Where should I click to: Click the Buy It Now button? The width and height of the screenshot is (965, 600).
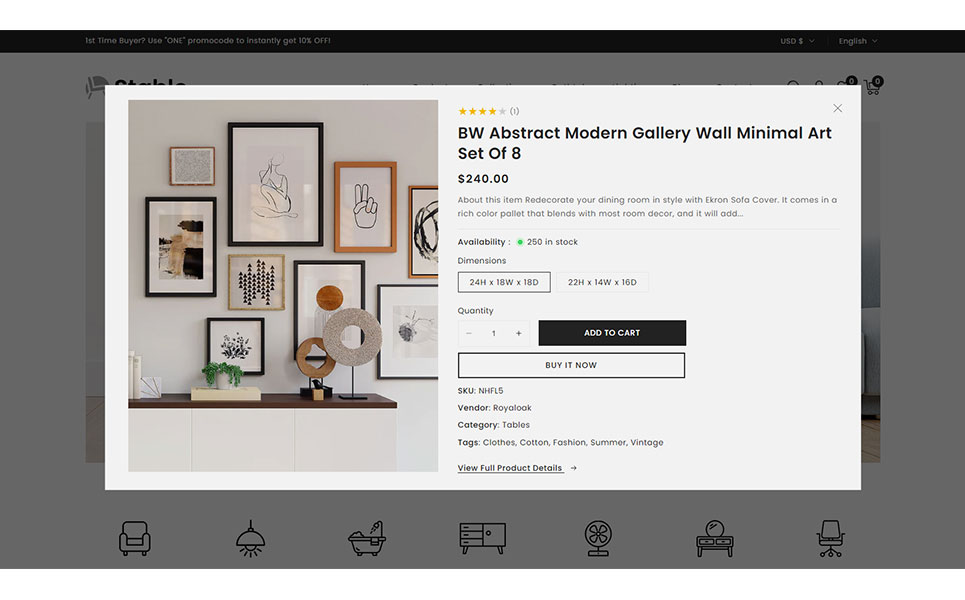[571, 365]
